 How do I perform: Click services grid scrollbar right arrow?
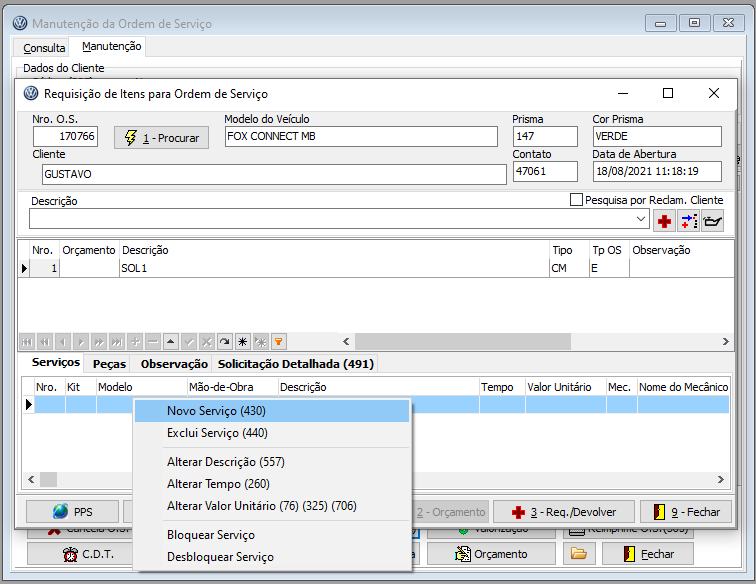click(x=720, y=480)
